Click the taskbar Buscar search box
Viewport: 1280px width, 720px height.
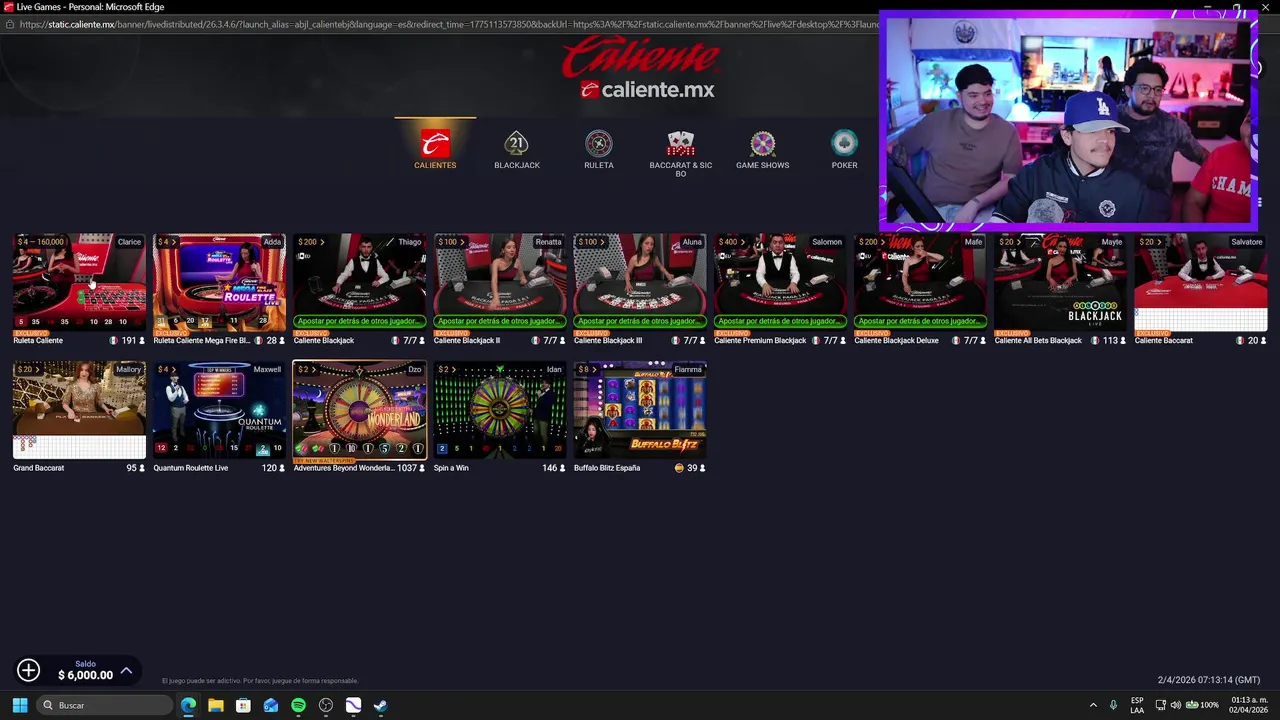pyautogui.click(x=104, y=705)
